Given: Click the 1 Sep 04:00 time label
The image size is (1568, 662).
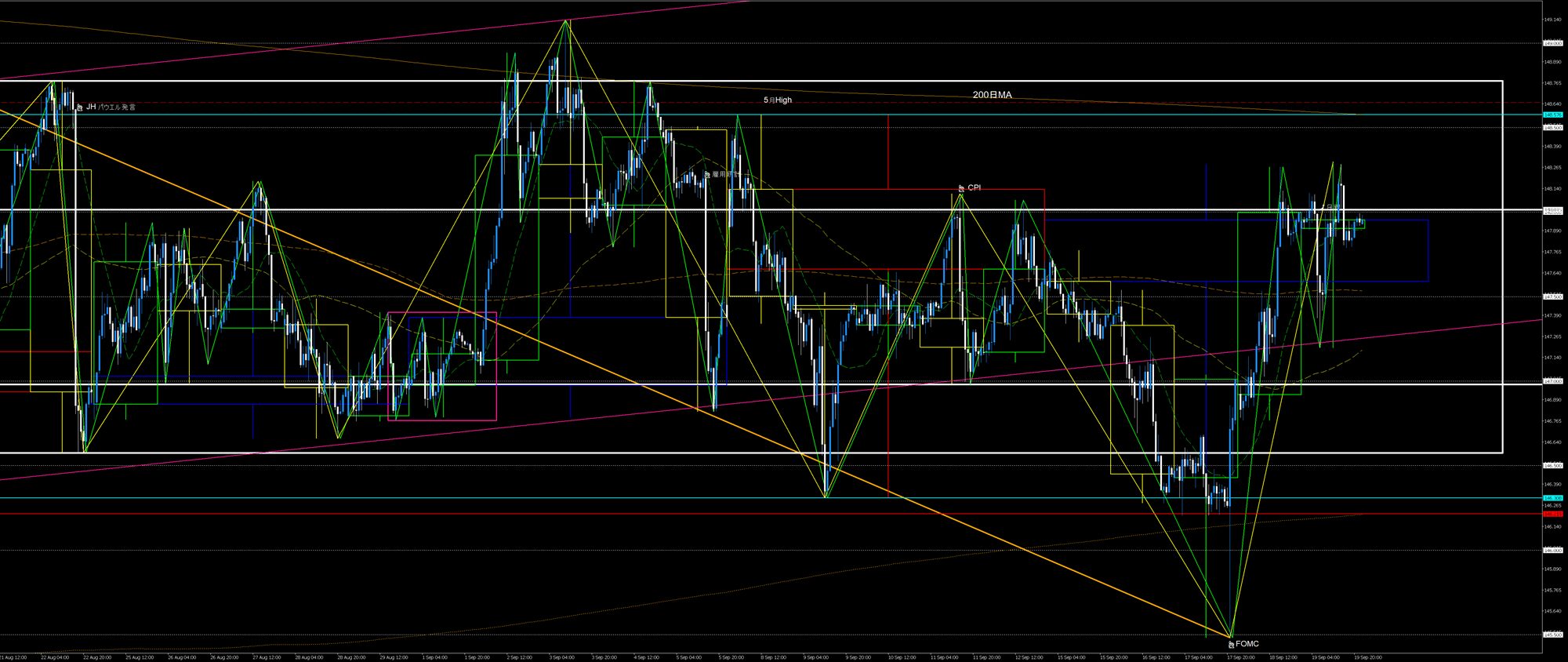Looking at the screenshot, I should (x=434, y=657).
